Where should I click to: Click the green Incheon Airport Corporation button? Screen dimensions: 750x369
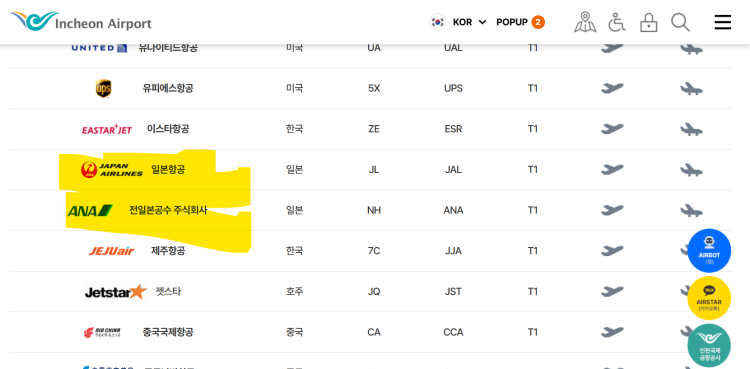pyautogui.click(x=709, y=346)
